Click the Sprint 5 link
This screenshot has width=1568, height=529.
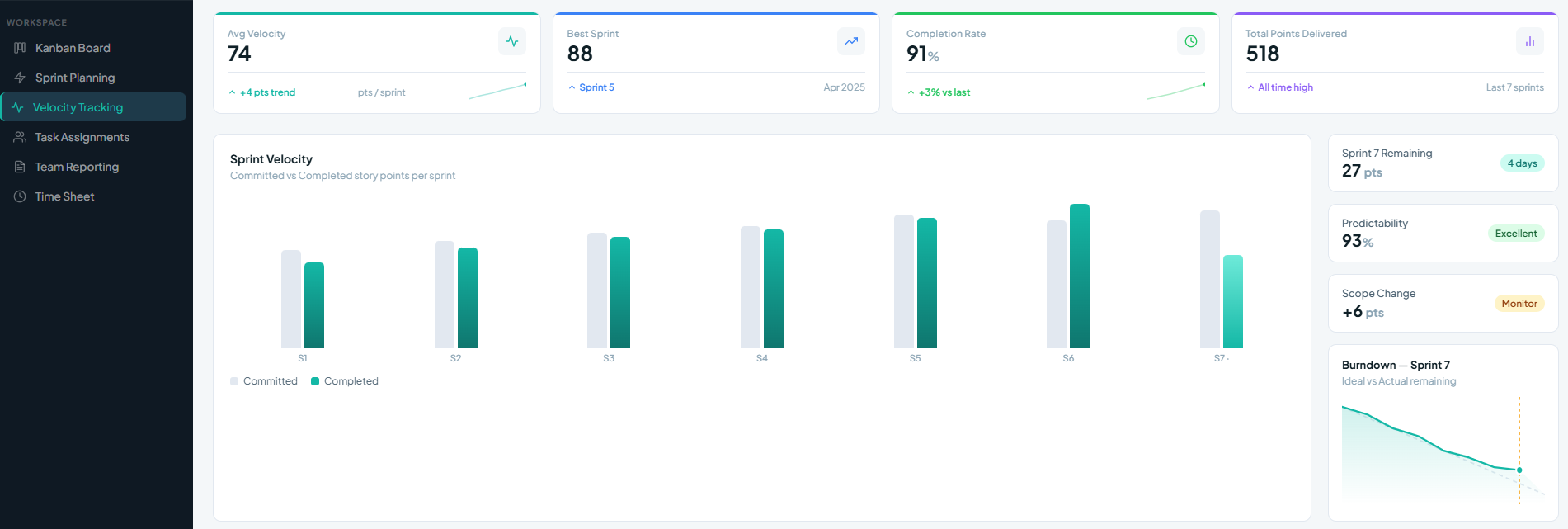pos(596,87)
